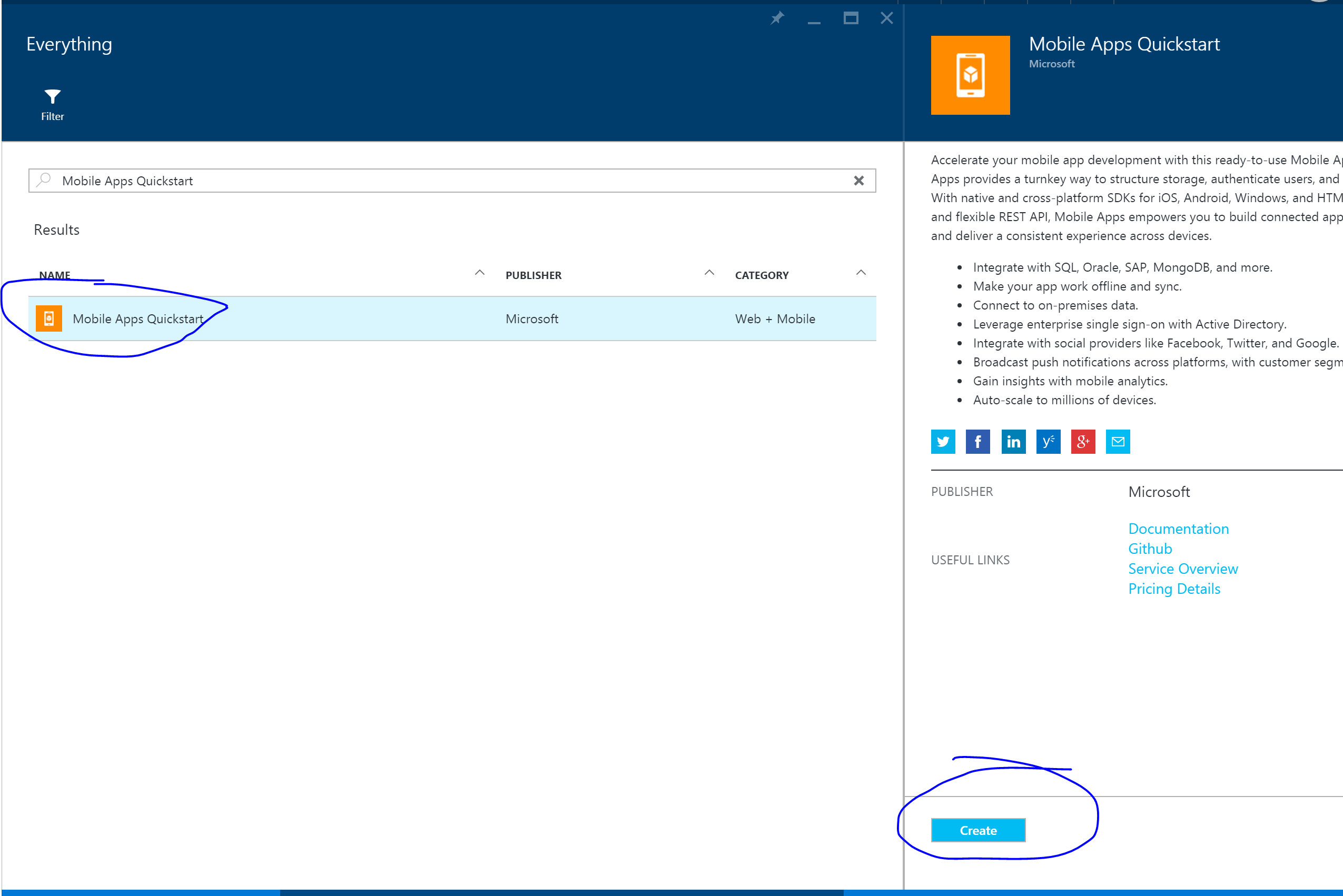
Task: Sort results by Name chevron
Action: click(x=480, y=273)
